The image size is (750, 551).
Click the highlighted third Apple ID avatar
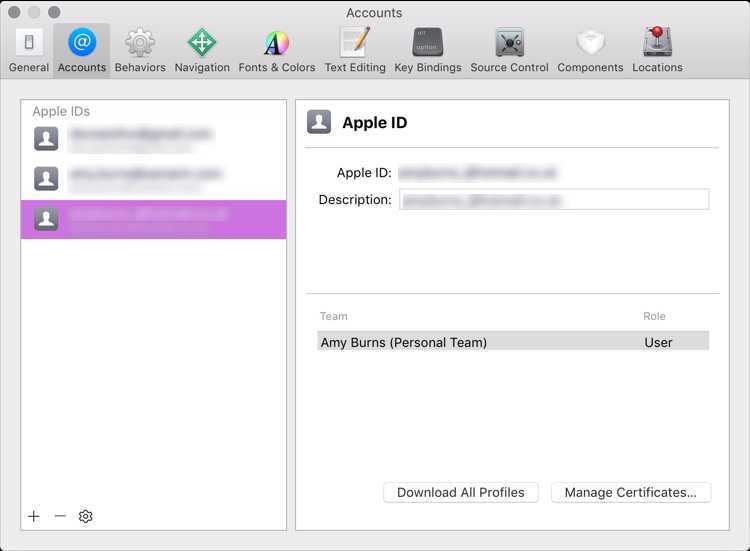tap(46, 219)
